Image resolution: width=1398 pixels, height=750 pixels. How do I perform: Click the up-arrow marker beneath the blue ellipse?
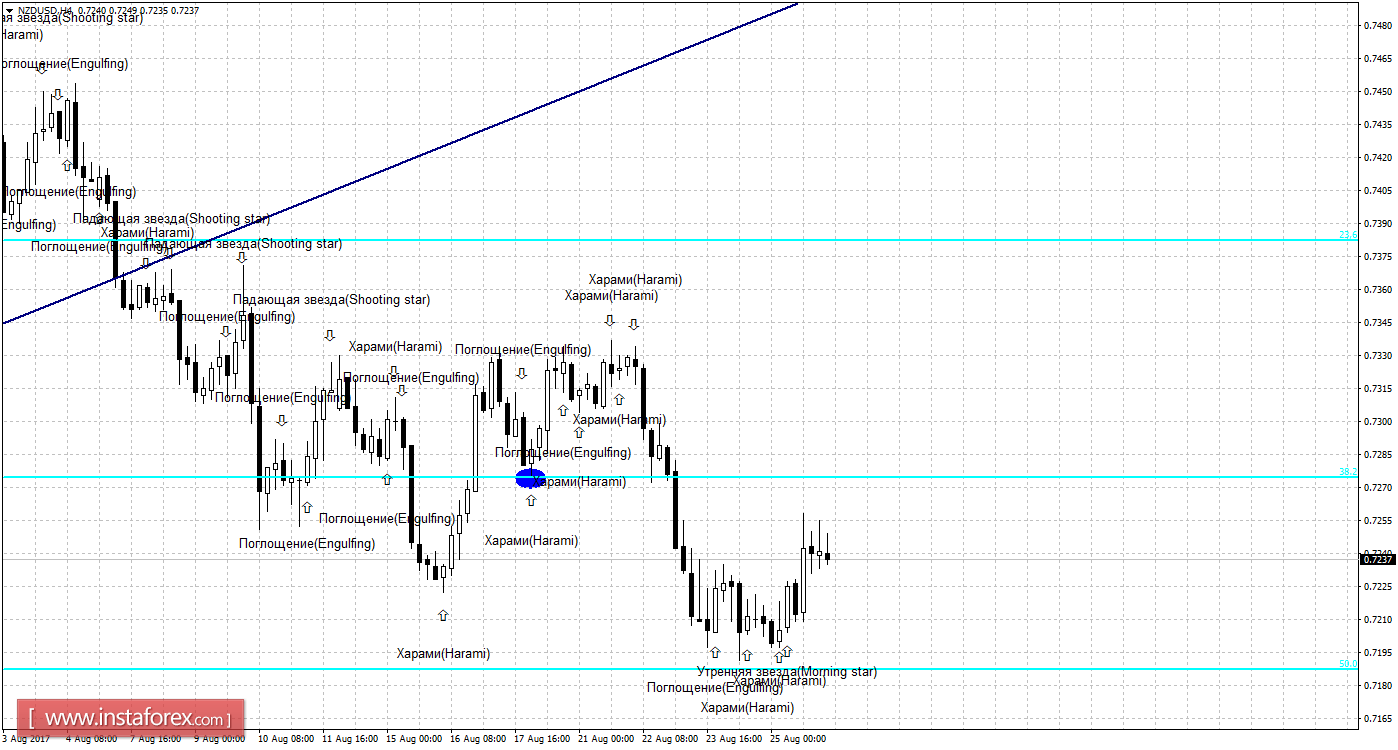click(x=531, y=499)
